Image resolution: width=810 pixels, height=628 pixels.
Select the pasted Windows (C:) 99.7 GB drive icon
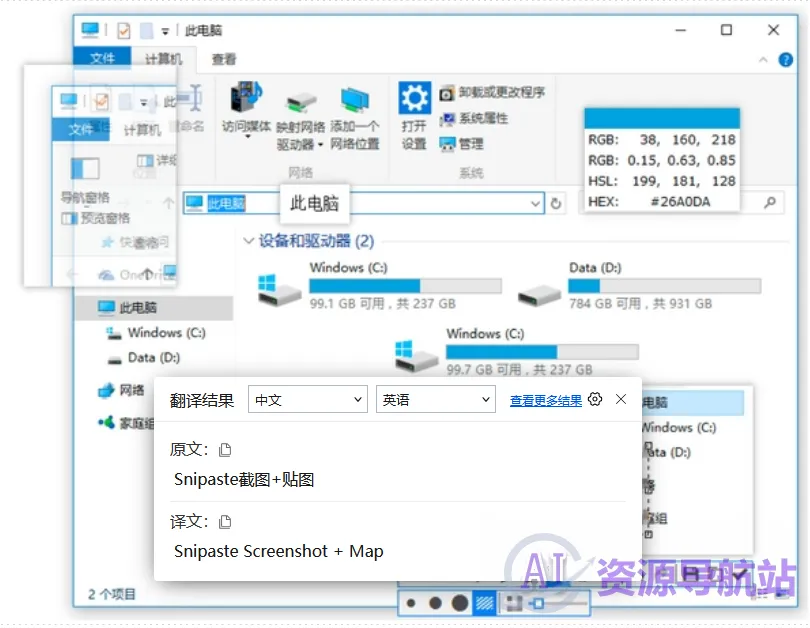click(x=416, y=356)
